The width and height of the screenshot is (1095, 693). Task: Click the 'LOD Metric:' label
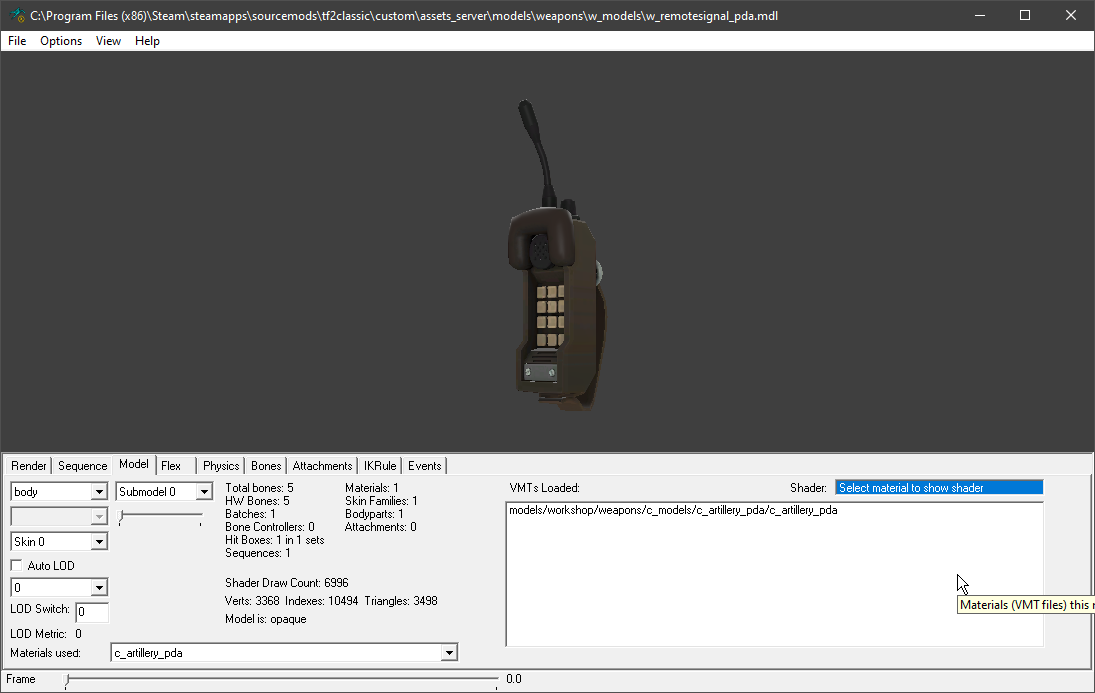point(38,634)
